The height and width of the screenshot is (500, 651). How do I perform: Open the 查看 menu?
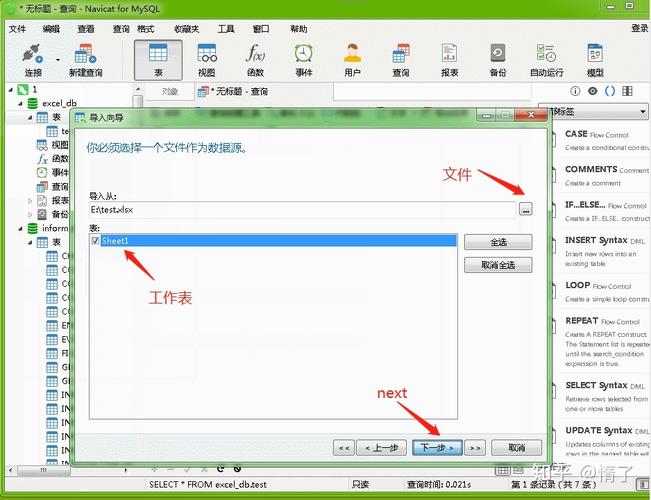86,29
